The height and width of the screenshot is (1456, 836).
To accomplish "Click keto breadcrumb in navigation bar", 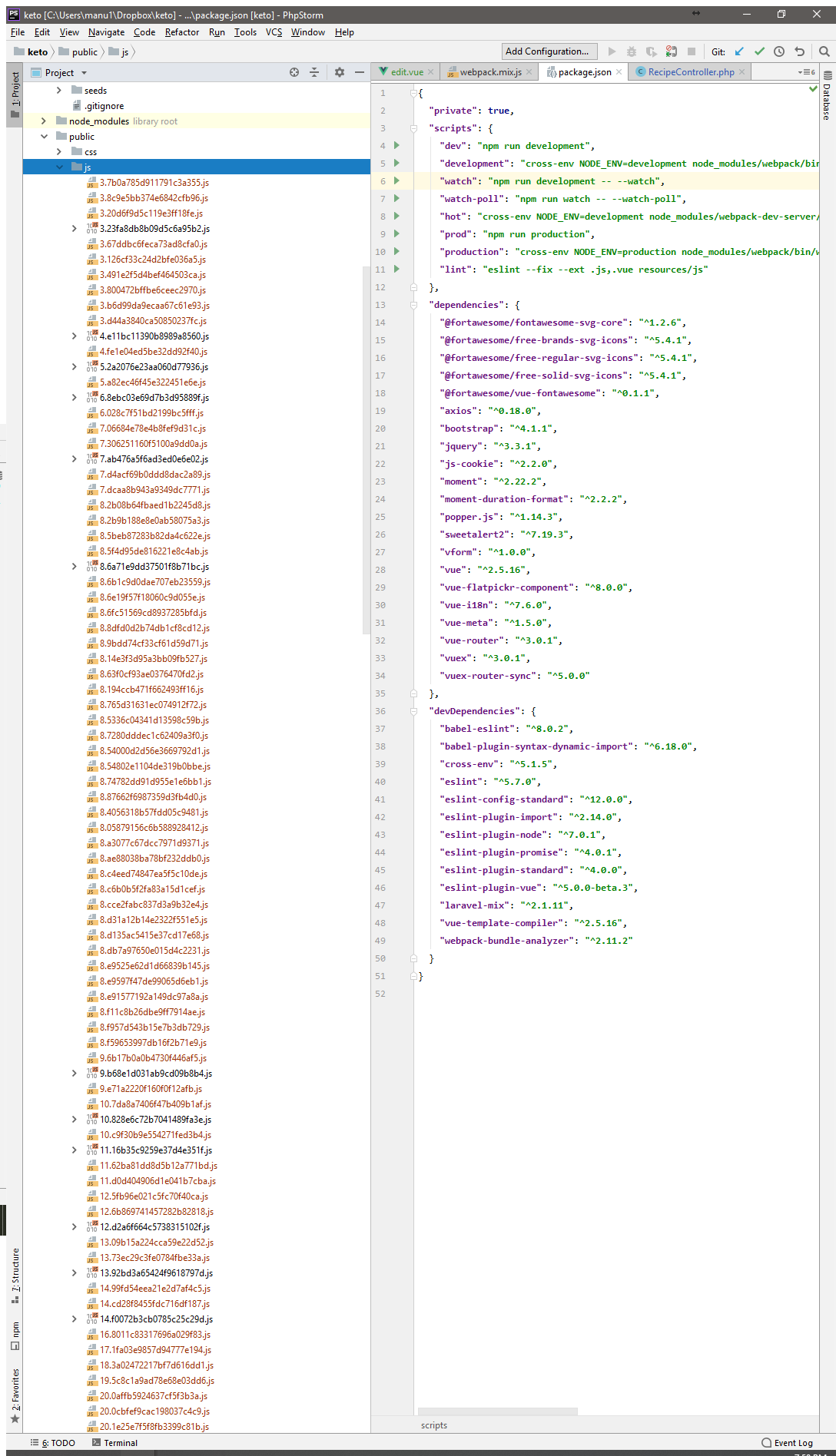I will click(32, 52).
